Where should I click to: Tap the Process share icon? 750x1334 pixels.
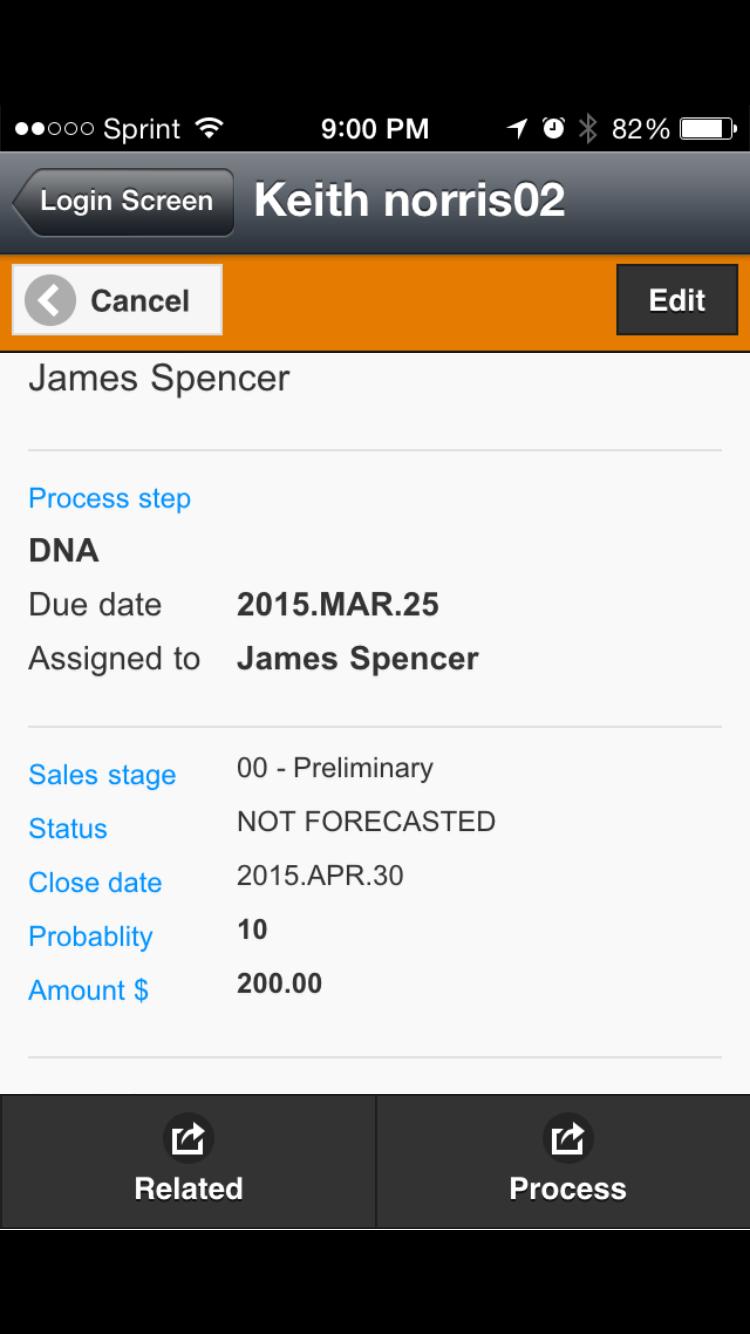pos(567,1138)
